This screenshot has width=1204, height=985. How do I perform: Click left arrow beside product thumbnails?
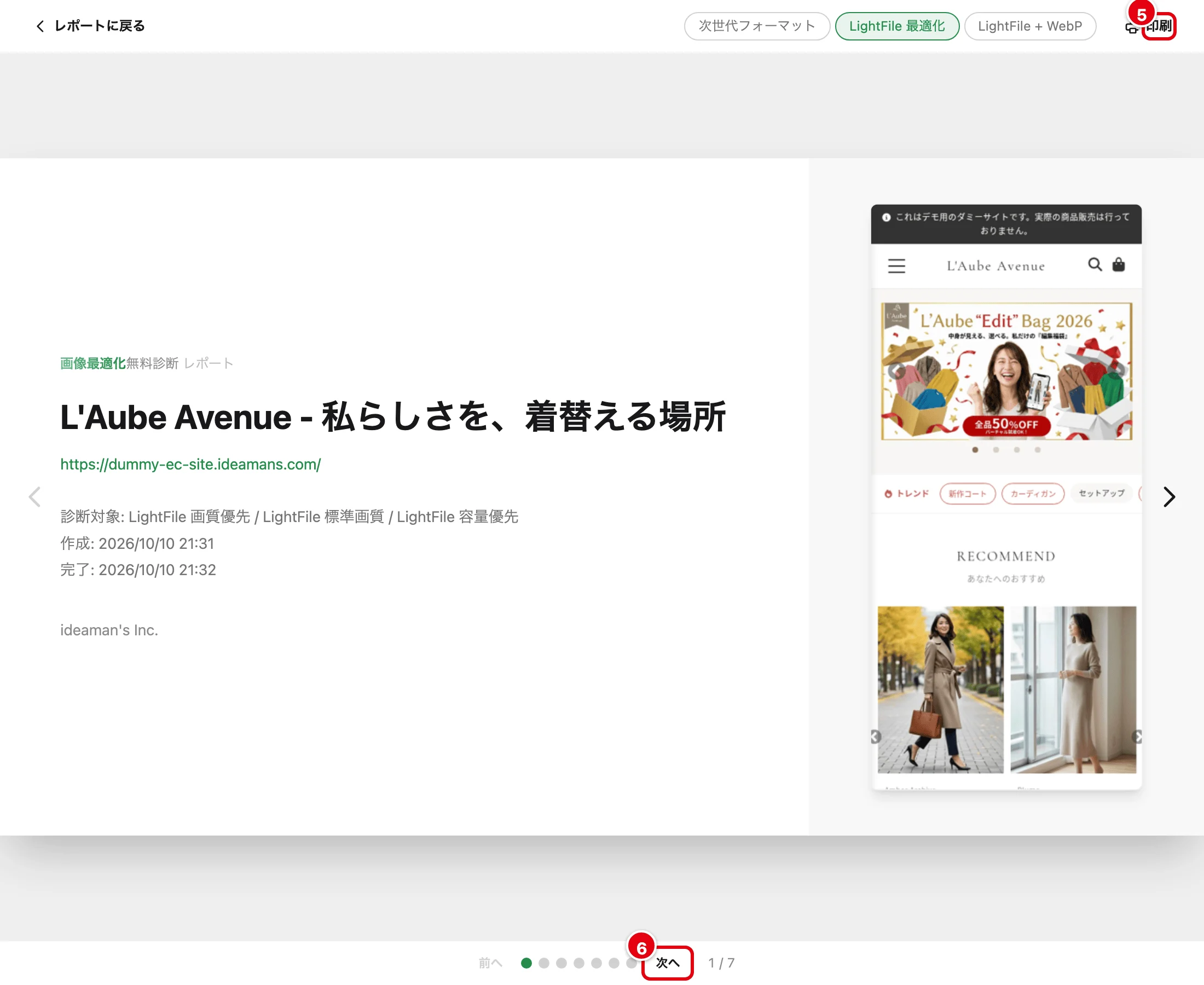pyautogui.click(x=876, y=737)
